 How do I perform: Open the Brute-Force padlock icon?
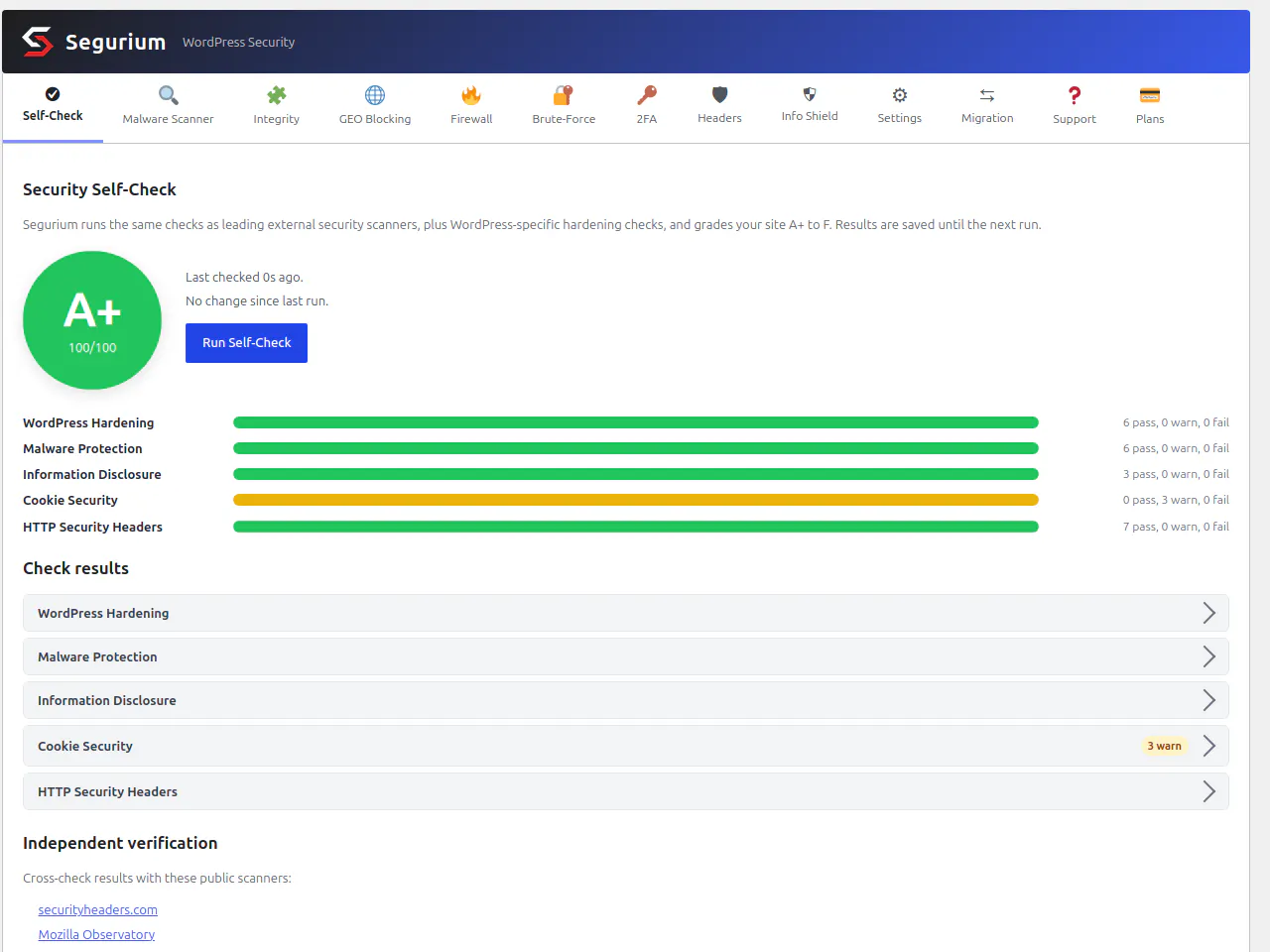[564, 95]
